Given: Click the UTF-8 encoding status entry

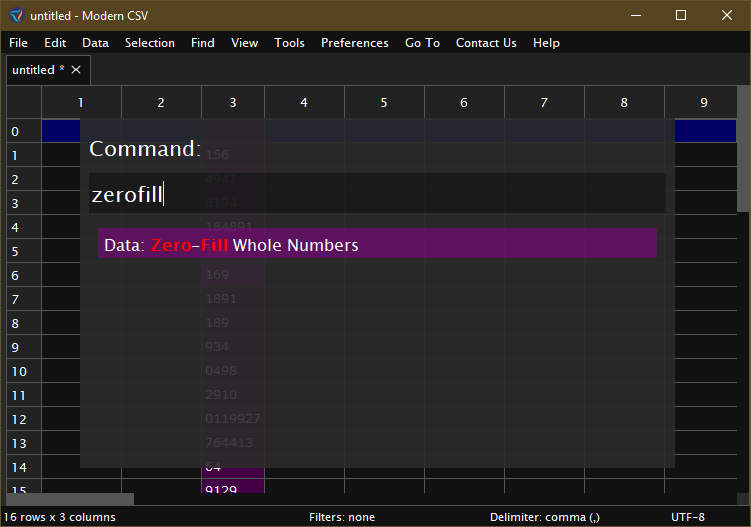Looking at the screenshot, I should point(688,517).
